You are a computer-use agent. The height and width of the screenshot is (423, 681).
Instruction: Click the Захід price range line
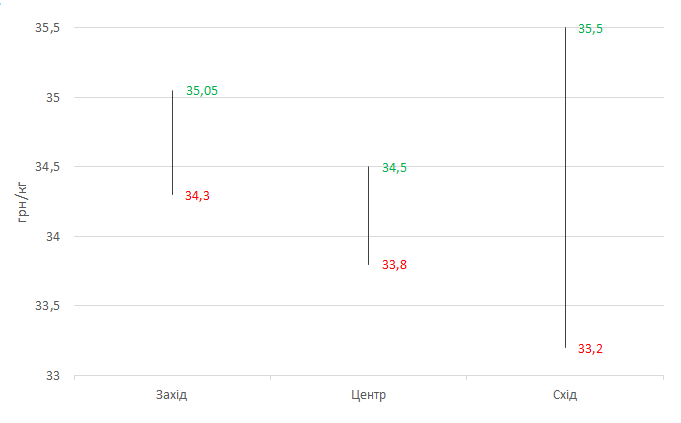click(x=172, y=142)
